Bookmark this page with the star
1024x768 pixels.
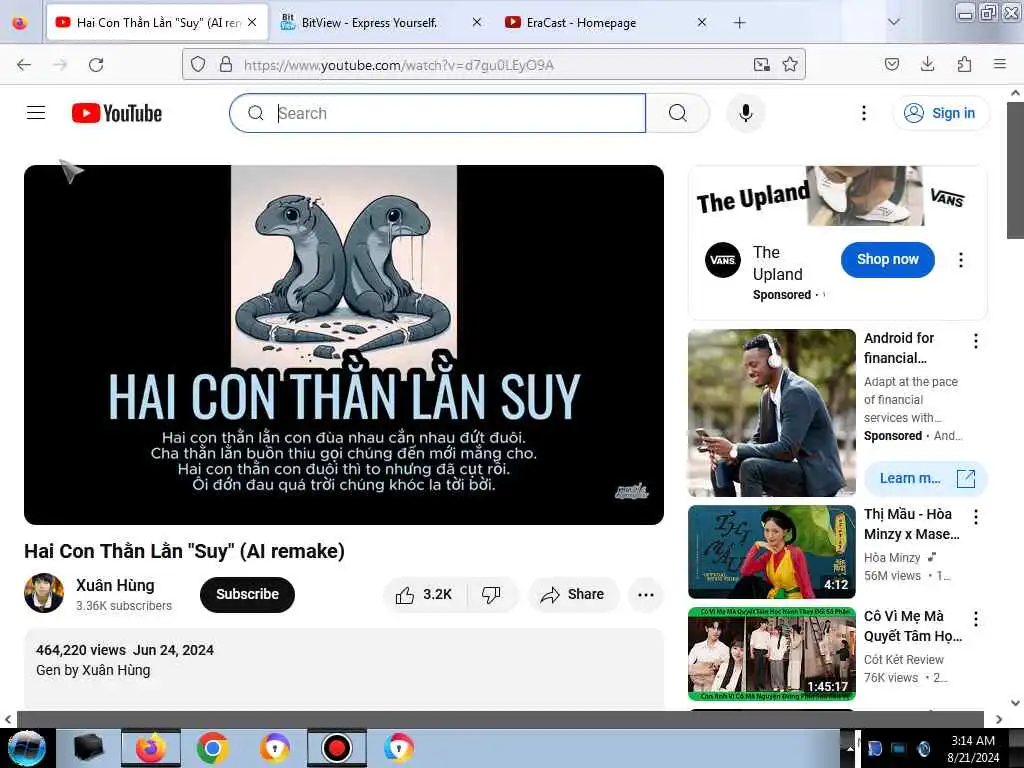[x=790, y=64]
